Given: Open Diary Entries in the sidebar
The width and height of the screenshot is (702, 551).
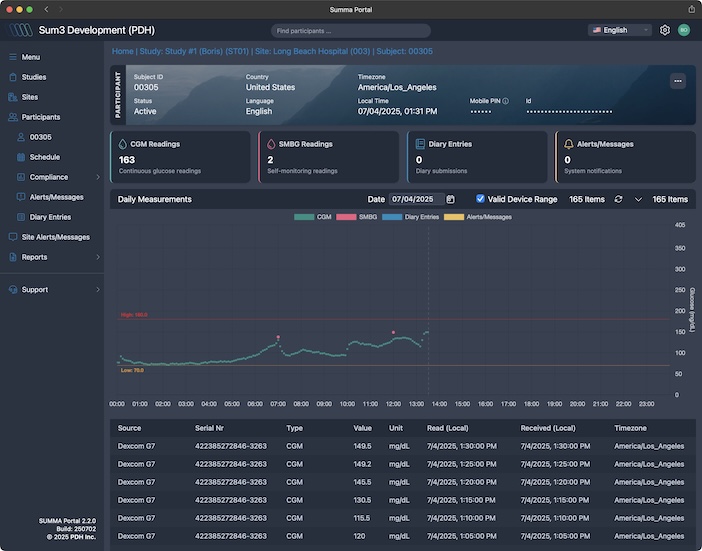Looking at the screenshot, I should [x=50, y=217].
